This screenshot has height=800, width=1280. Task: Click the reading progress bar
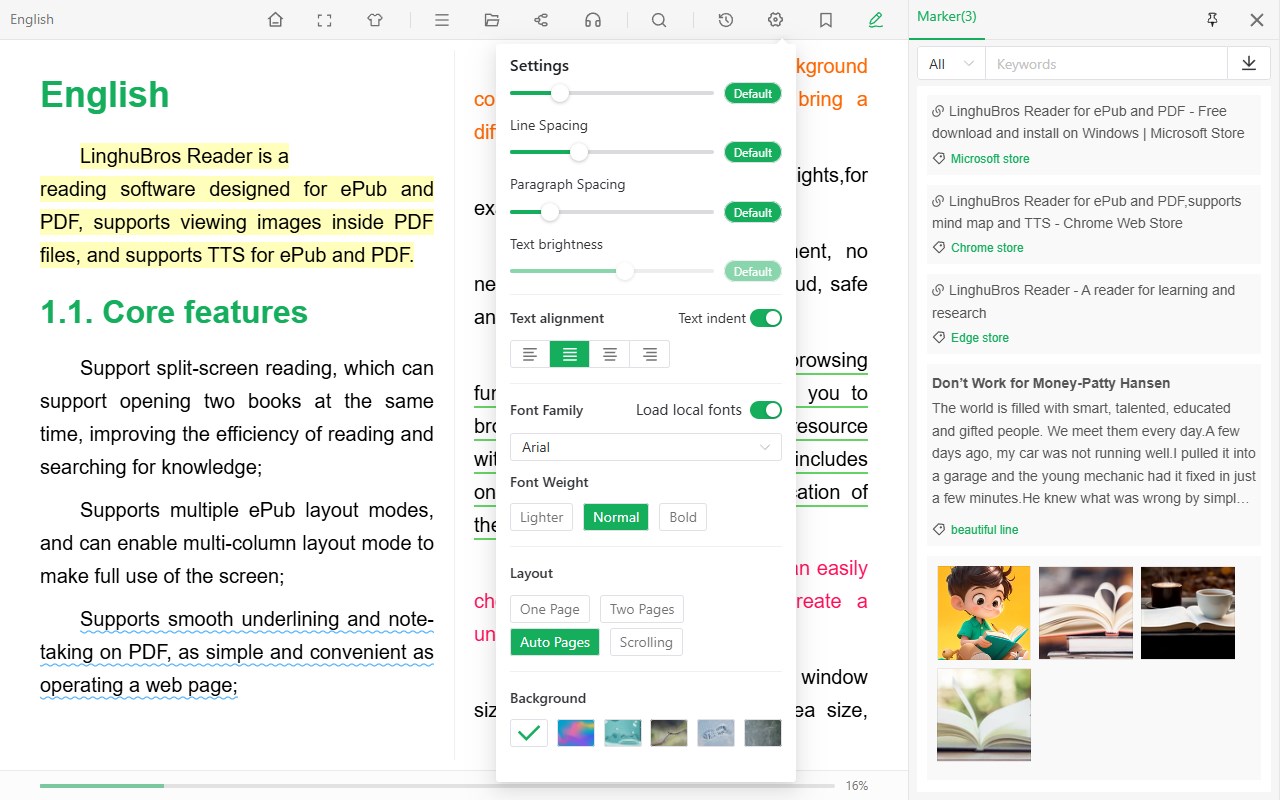pyautogui.click(x=437, y=786)
